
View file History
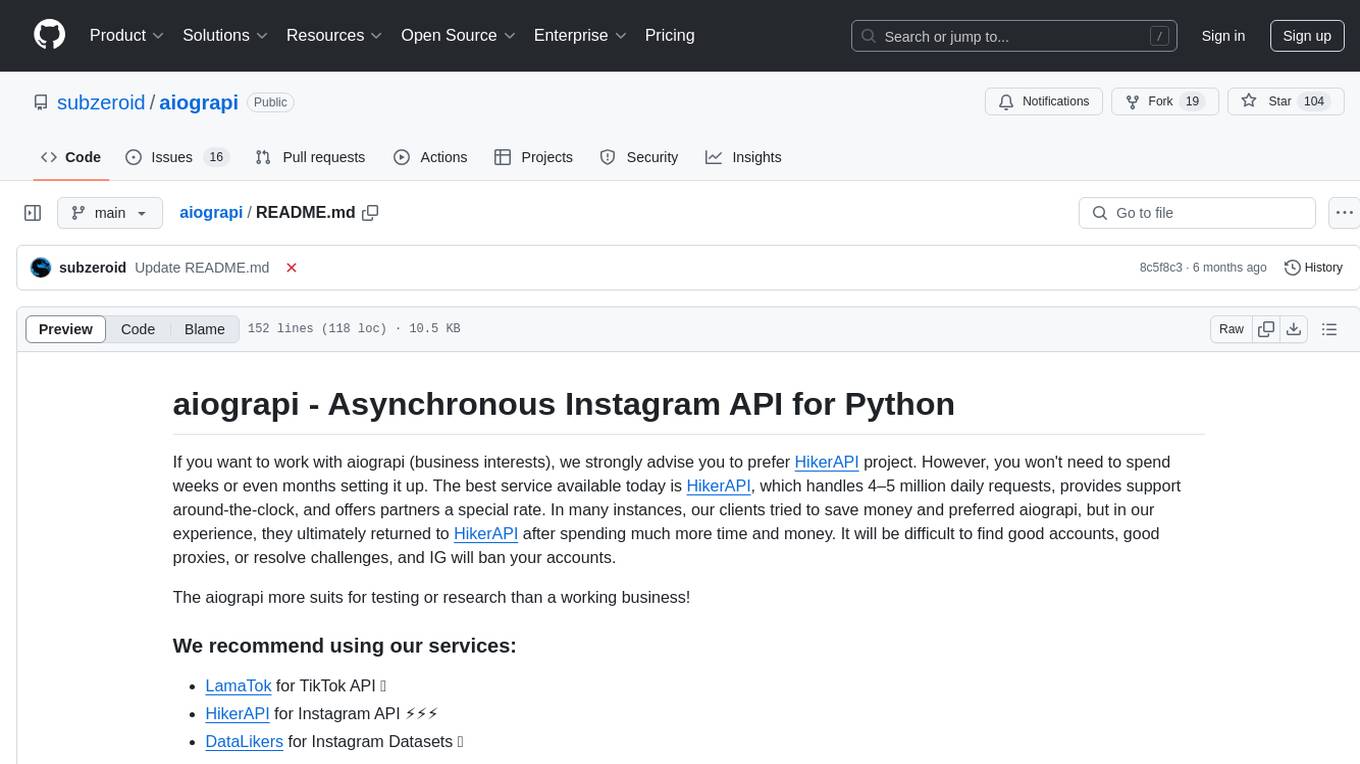[1313, 267]
